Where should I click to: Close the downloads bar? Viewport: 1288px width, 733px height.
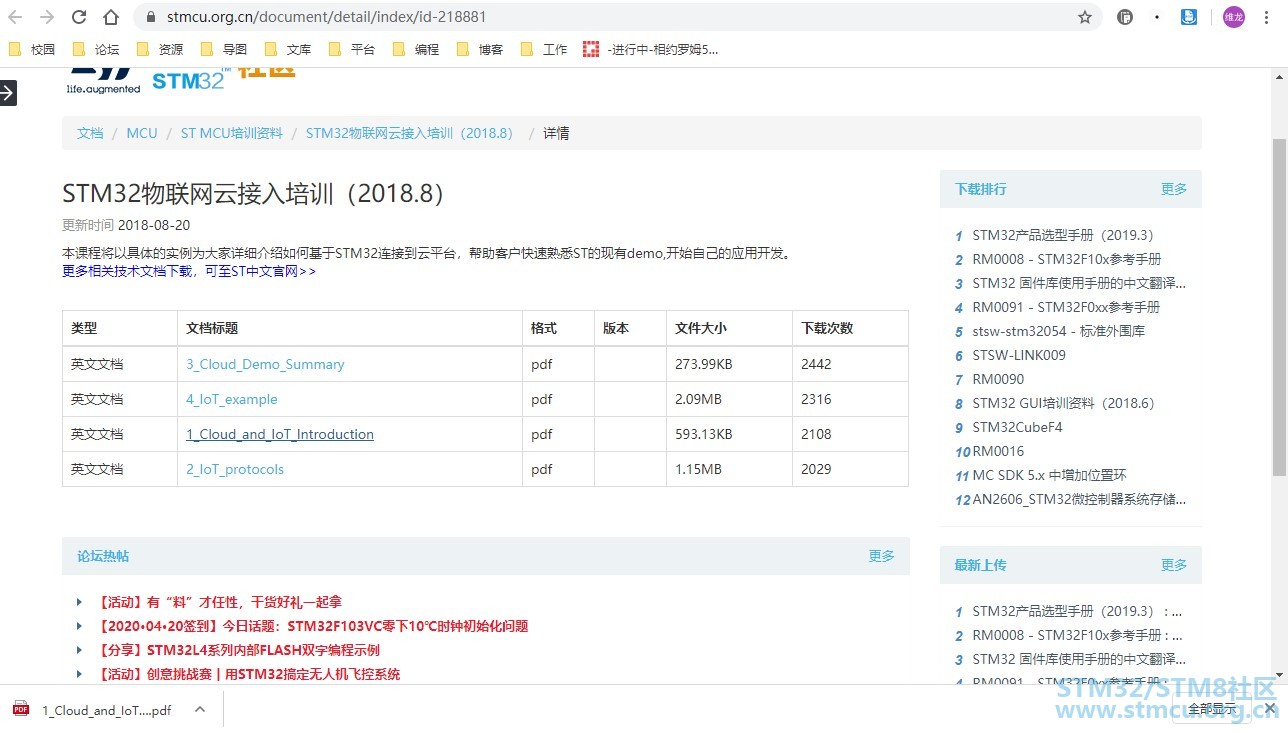click(1270, 709)
